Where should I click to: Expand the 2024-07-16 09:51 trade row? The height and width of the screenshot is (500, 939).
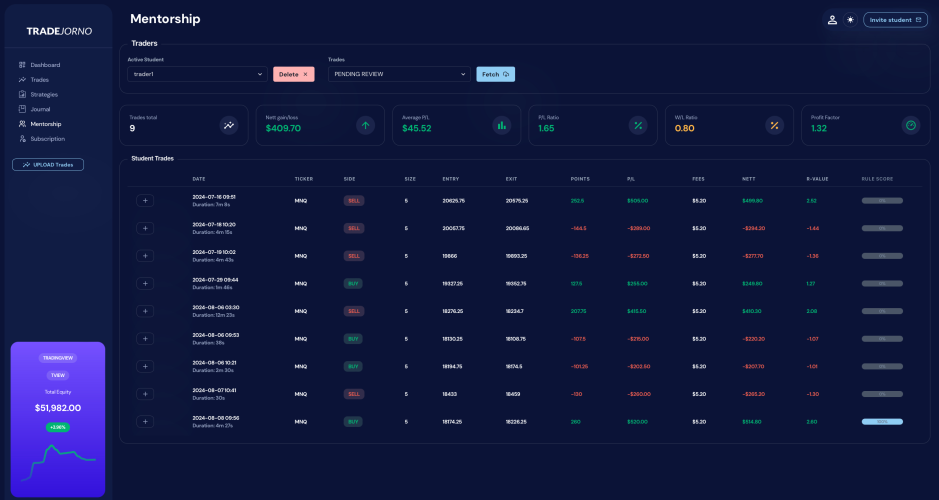[x=145, y=201]
